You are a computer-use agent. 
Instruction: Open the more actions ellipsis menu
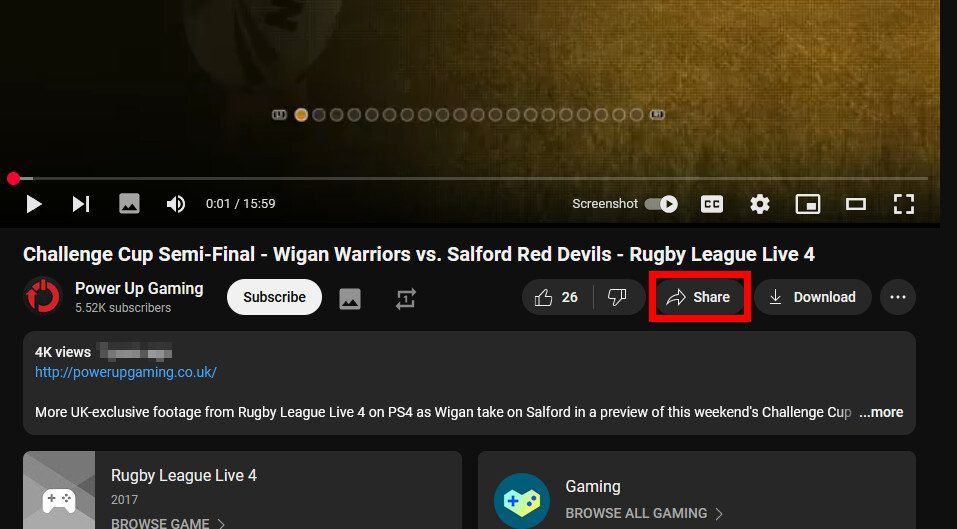[898, 297]
